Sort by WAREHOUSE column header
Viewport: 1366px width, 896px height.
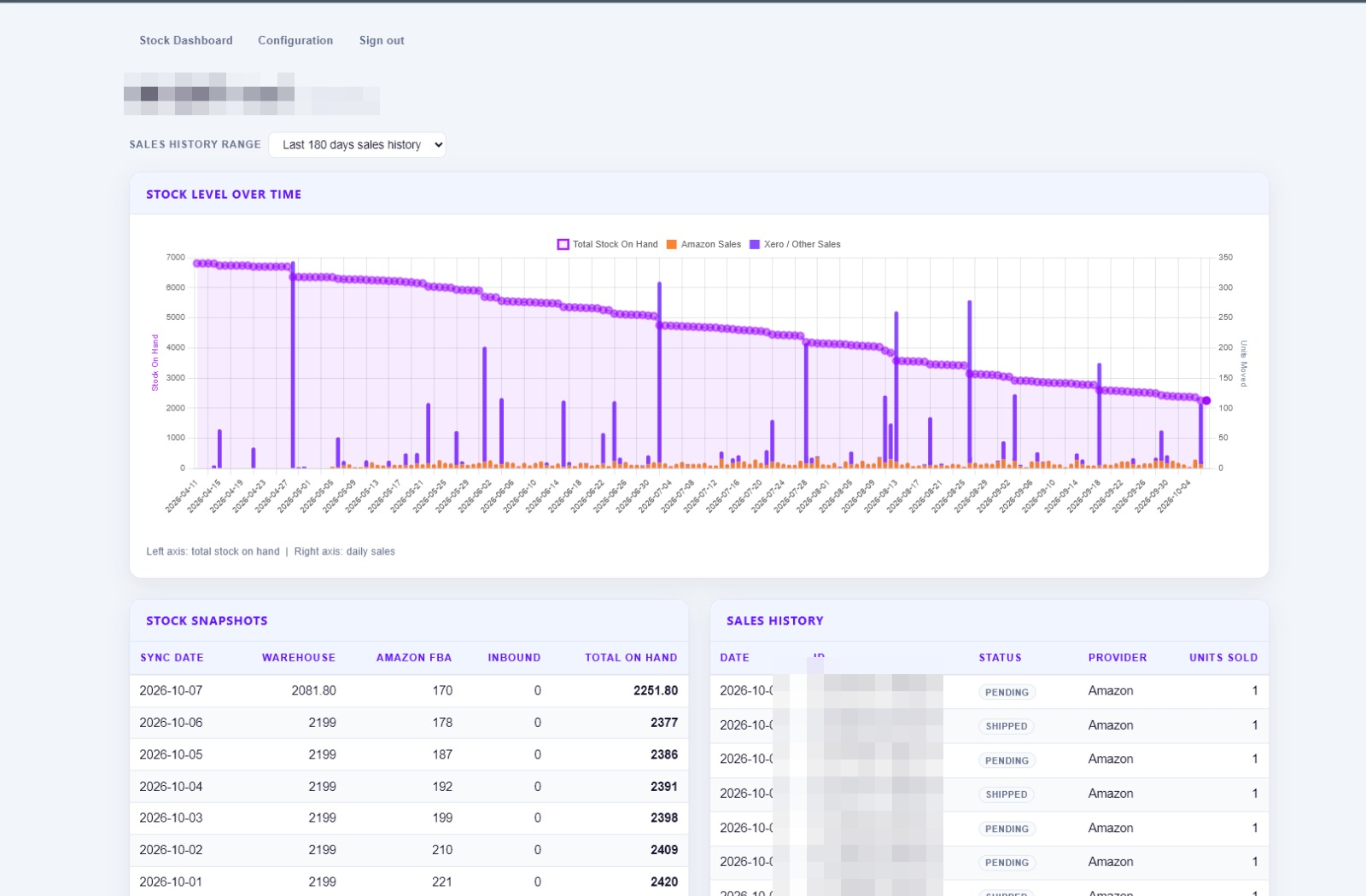pos(299,658)
